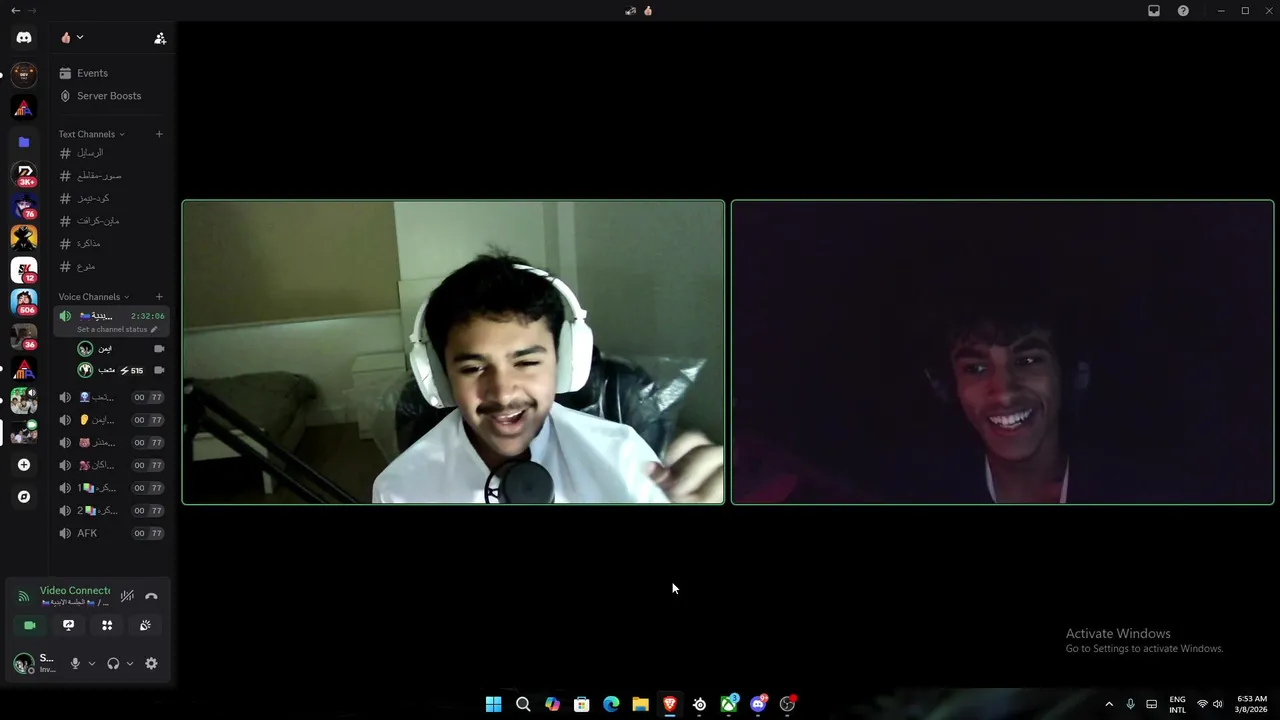Viewport: 1280px width, 720px height.
Task: Join the AFK voice channel
Action: tap(111, 533)
